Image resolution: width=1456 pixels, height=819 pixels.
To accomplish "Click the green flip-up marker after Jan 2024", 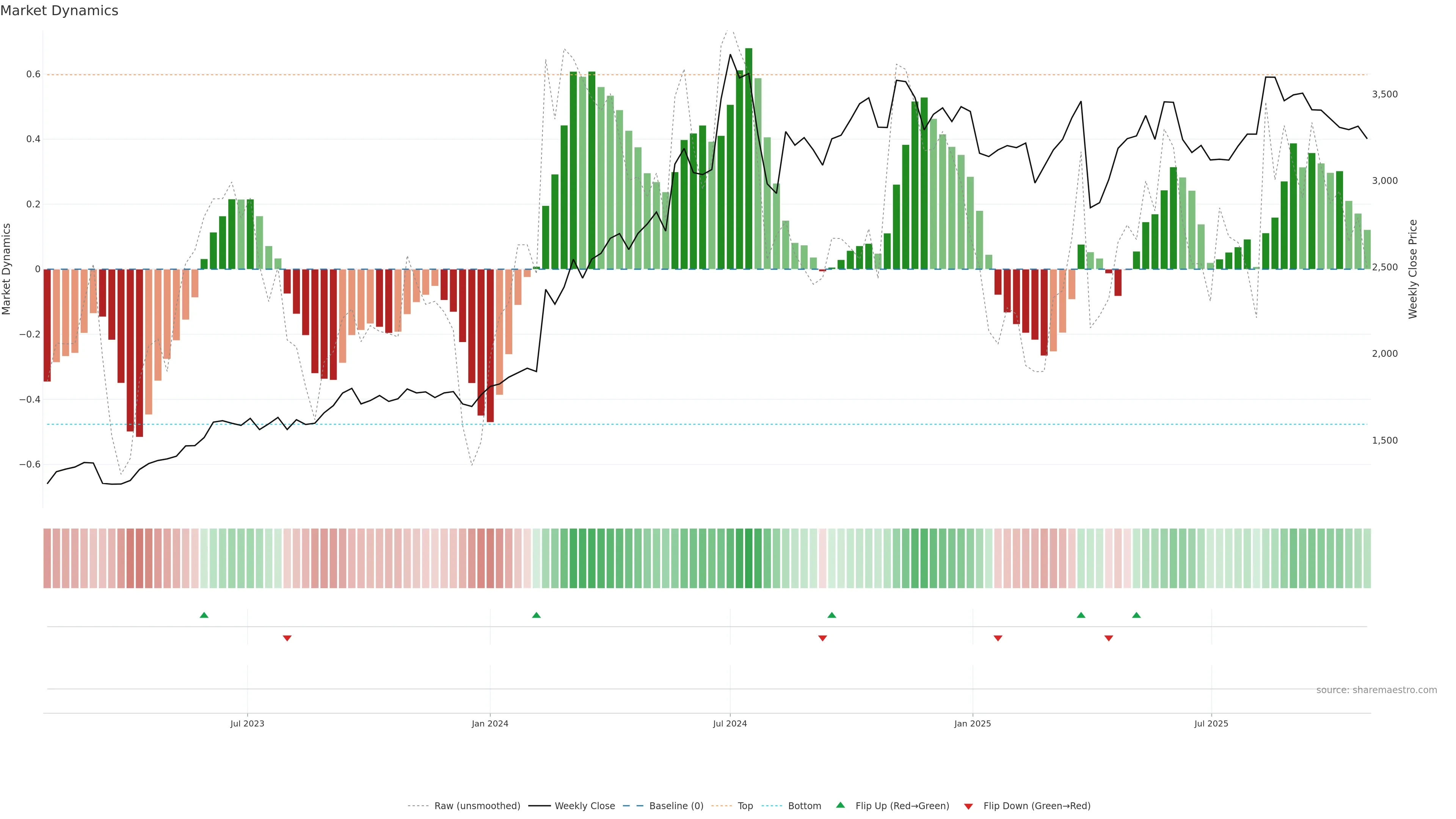I will point(537,615).
